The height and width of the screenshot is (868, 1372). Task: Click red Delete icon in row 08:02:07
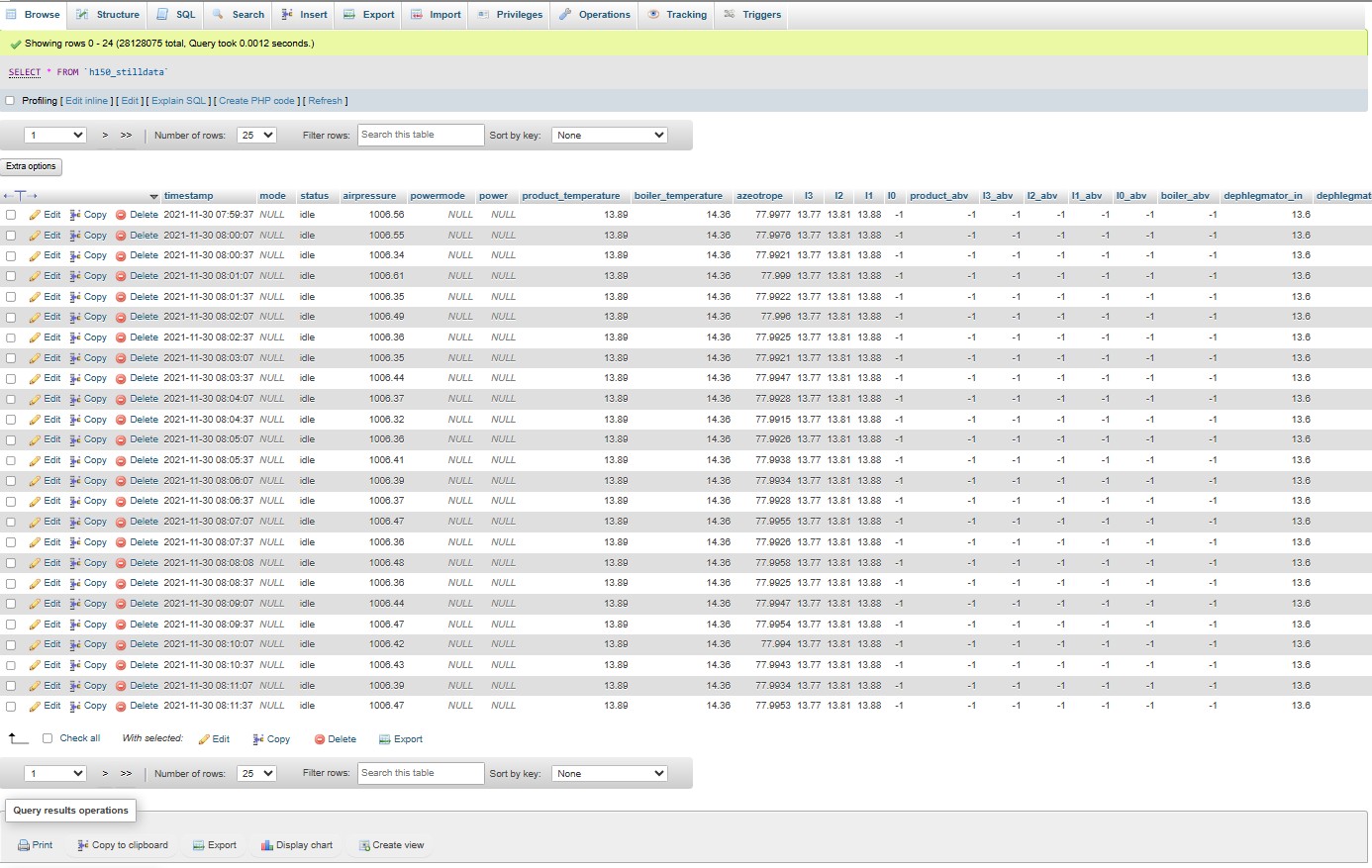click(121, 317)
